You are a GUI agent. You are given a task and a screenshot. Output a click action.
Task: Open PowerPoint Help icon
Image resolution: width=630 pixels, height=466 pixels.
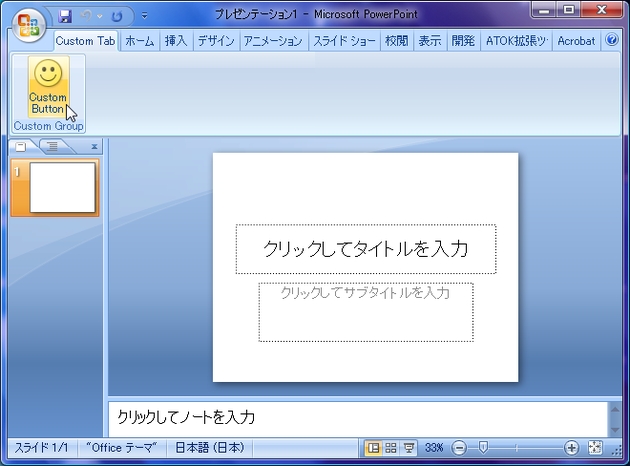612,40
